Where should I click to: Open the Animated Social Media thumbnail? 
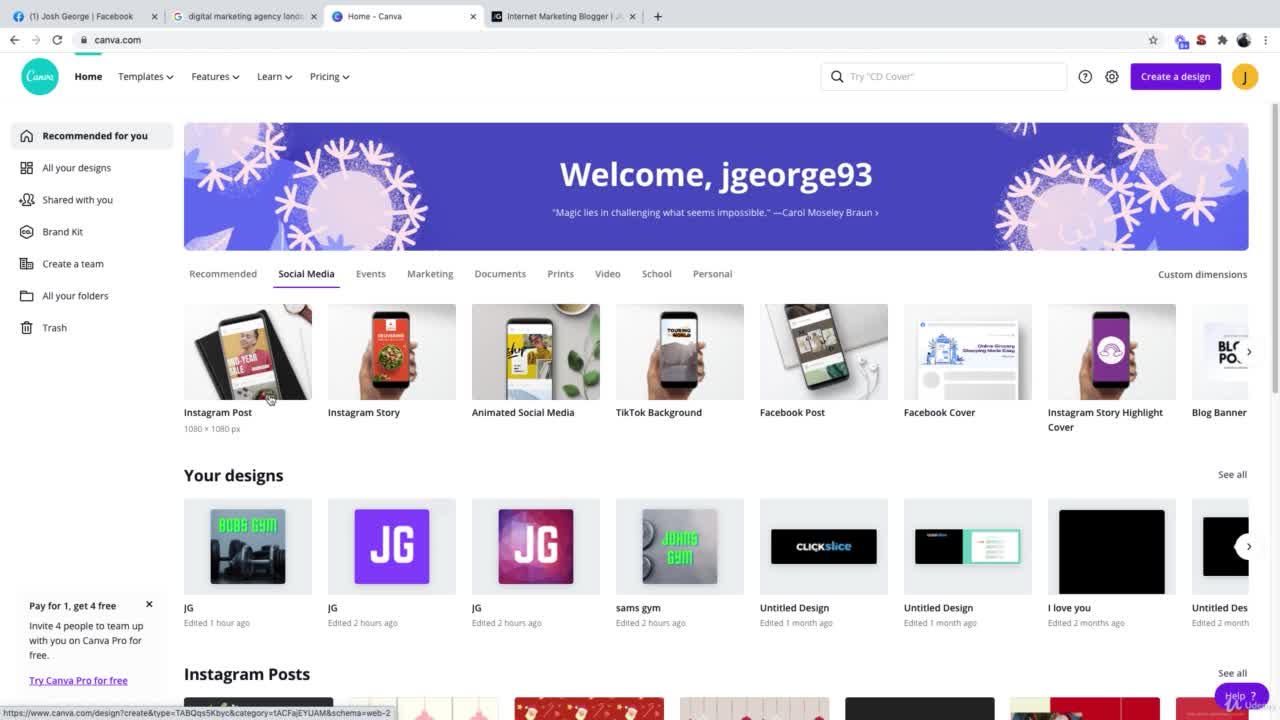536,352
